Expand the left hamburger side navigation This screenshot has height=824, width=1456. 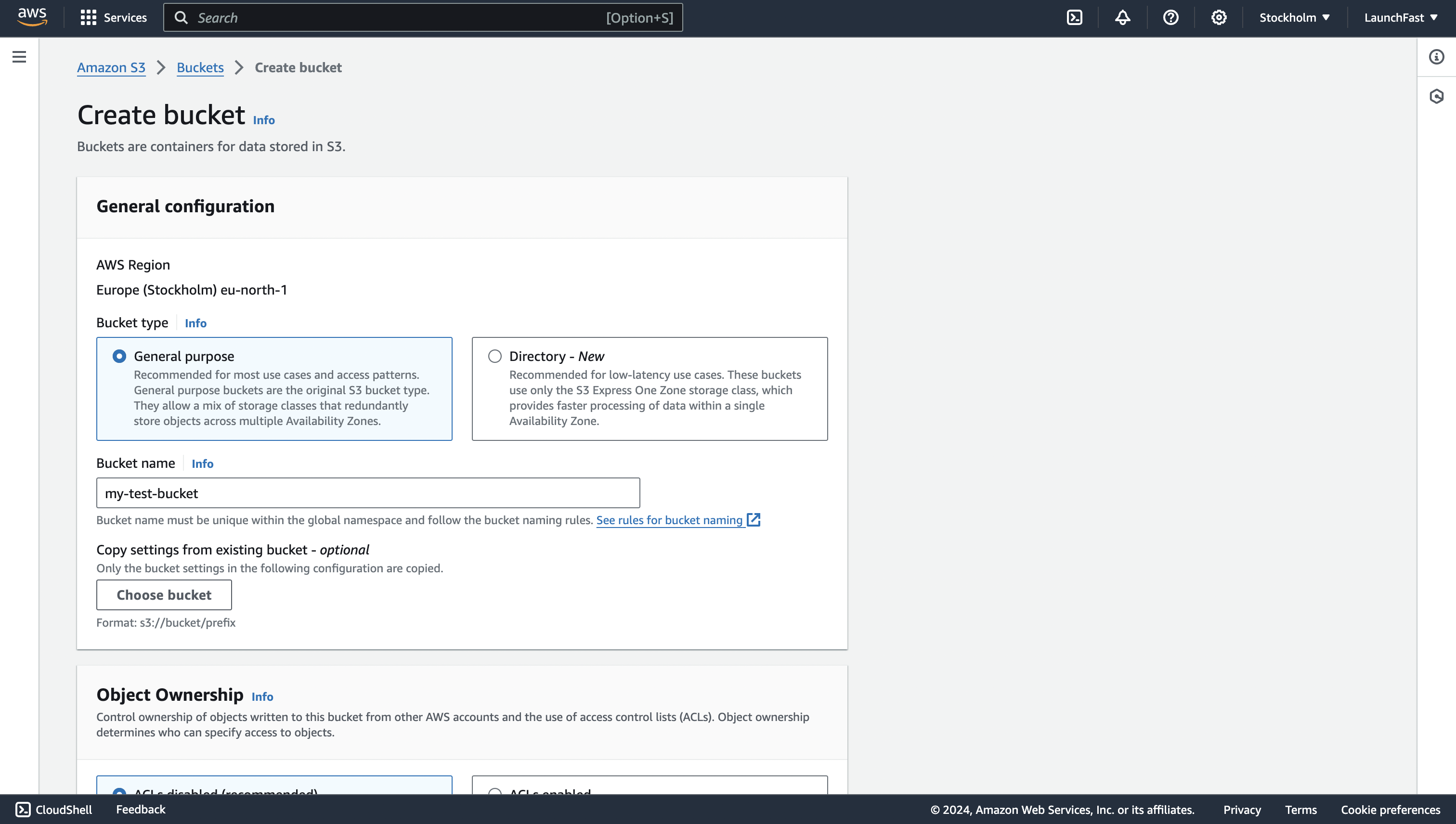coord(19,57)
